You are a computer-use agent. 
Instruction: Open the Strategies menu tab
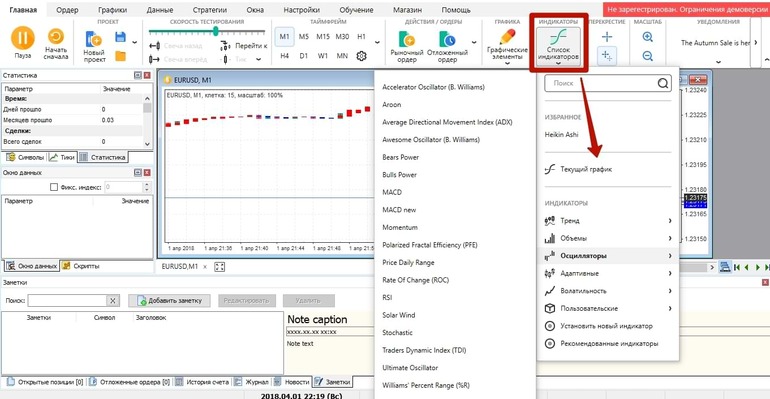[x=210, y=10]
